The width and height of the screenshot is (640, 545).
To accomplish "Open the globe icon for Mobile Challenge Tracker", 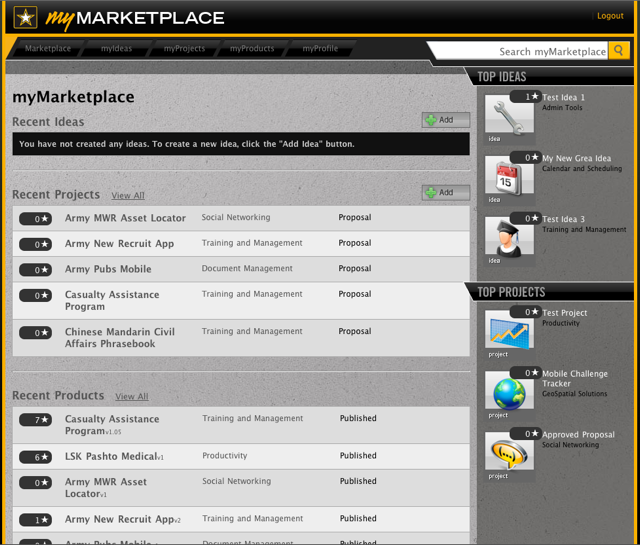I will (x=509, y=391).
